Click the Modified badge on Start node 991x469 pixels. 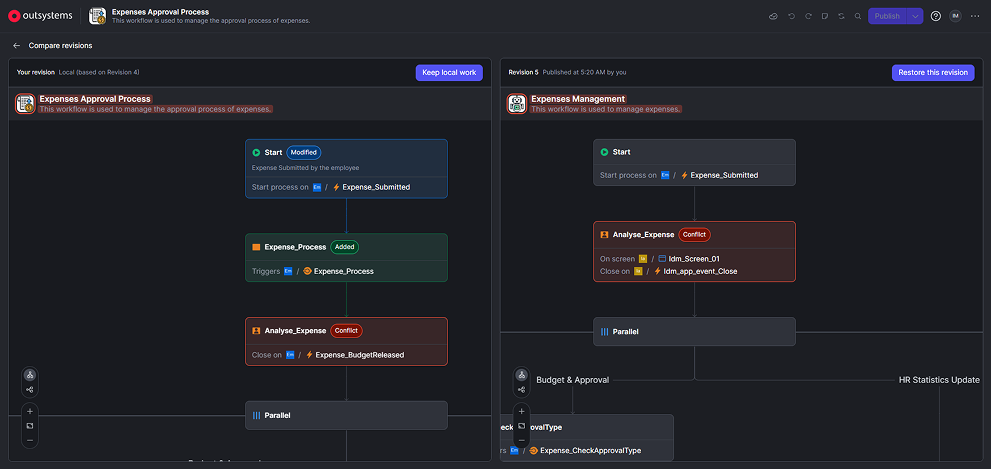[304, 152]
